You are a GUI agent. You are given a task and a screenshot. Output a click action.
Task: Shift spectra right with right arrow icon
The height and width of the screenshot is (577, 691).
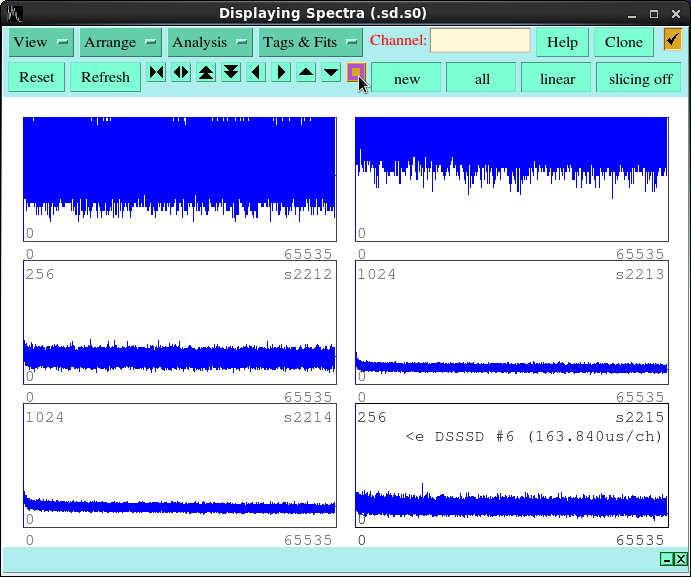(281, 72)
